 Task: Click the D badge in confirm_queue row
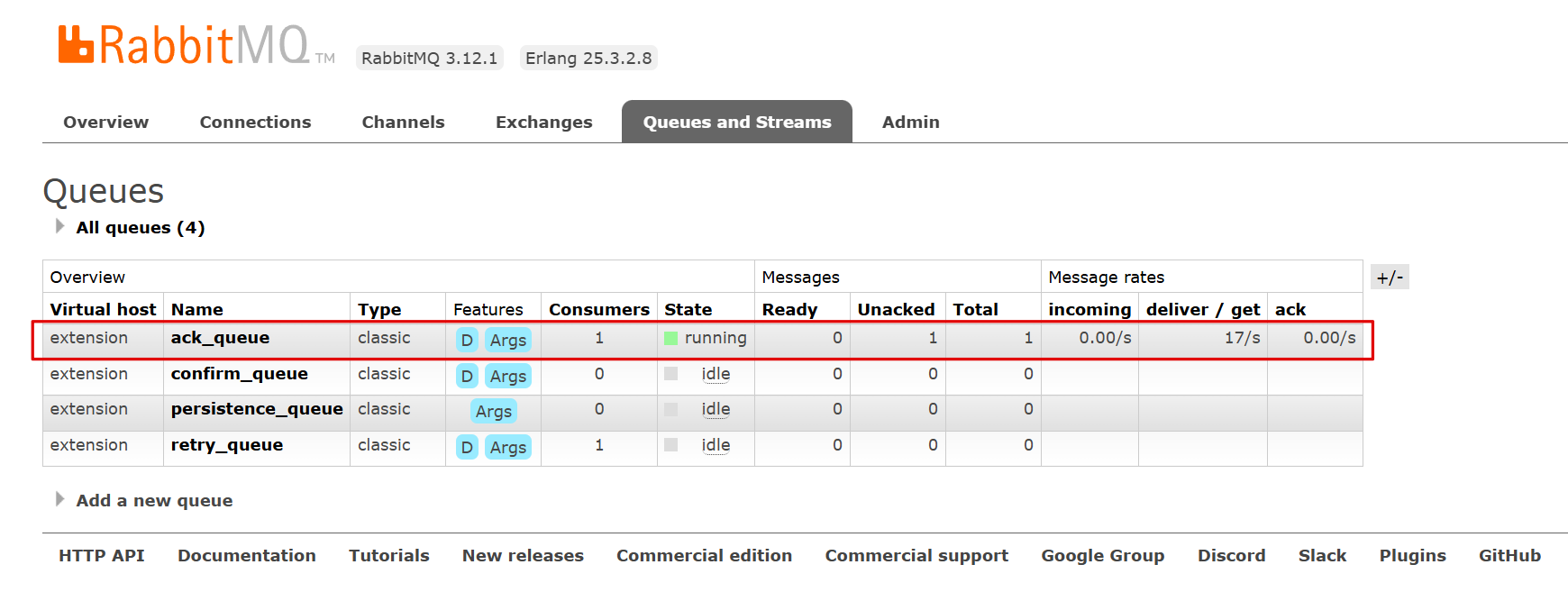(x=467, y=376)
